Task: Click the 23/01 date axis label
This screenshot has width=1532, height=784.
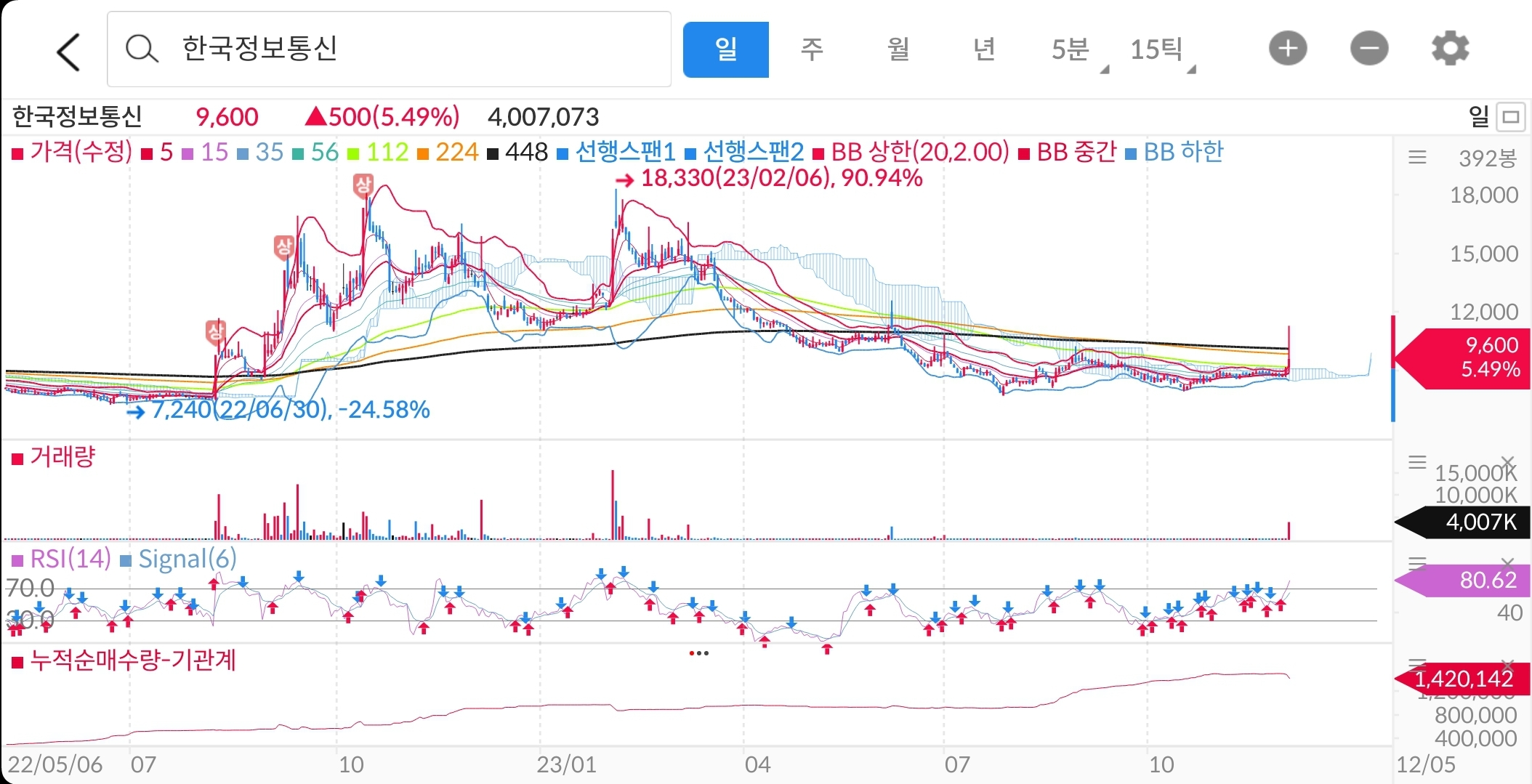Action: coord(566,764)
